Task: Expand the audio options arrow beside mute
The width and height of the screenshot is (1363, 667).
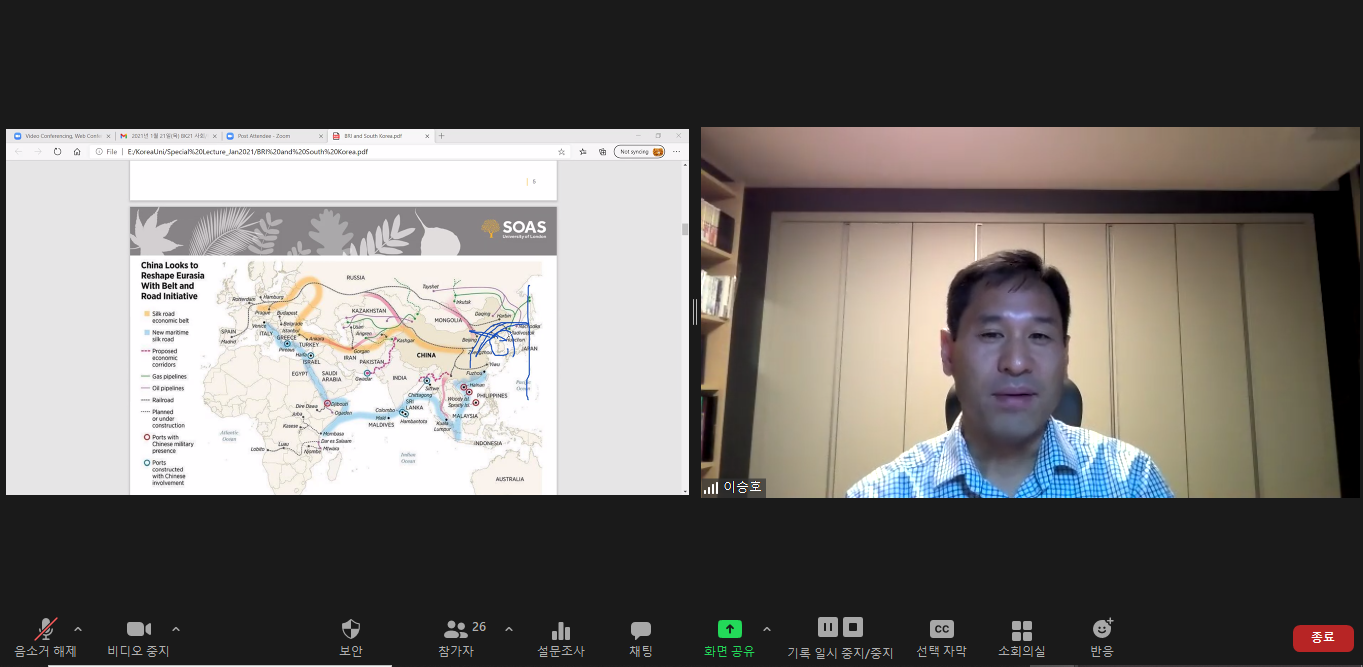Action: click(x=78, y=629)
